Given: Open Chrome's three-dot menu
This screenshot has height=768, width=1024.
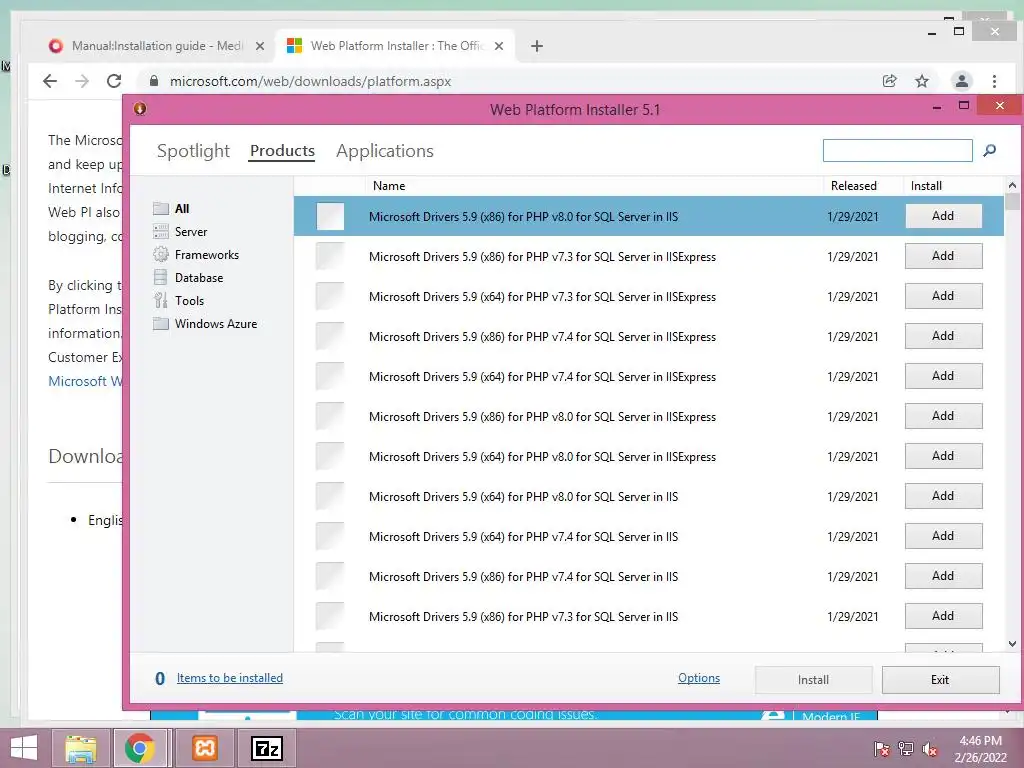Looking at the screenshot, I should 994,81.
